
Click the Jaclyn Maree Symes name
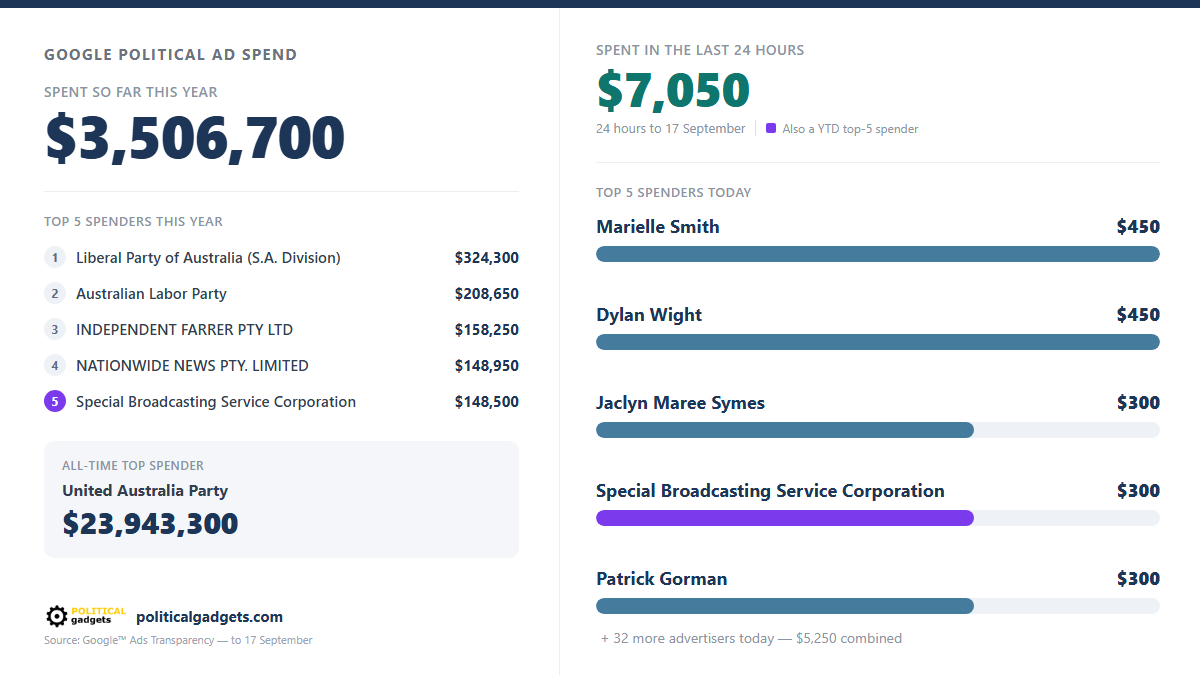[680, 403]
